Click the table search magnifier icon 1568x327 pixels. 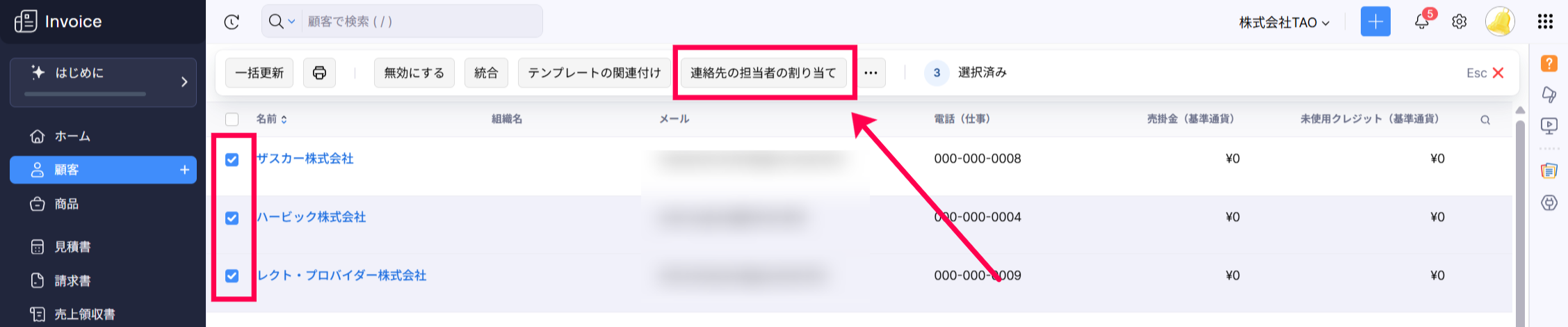tap(1485, 120)
